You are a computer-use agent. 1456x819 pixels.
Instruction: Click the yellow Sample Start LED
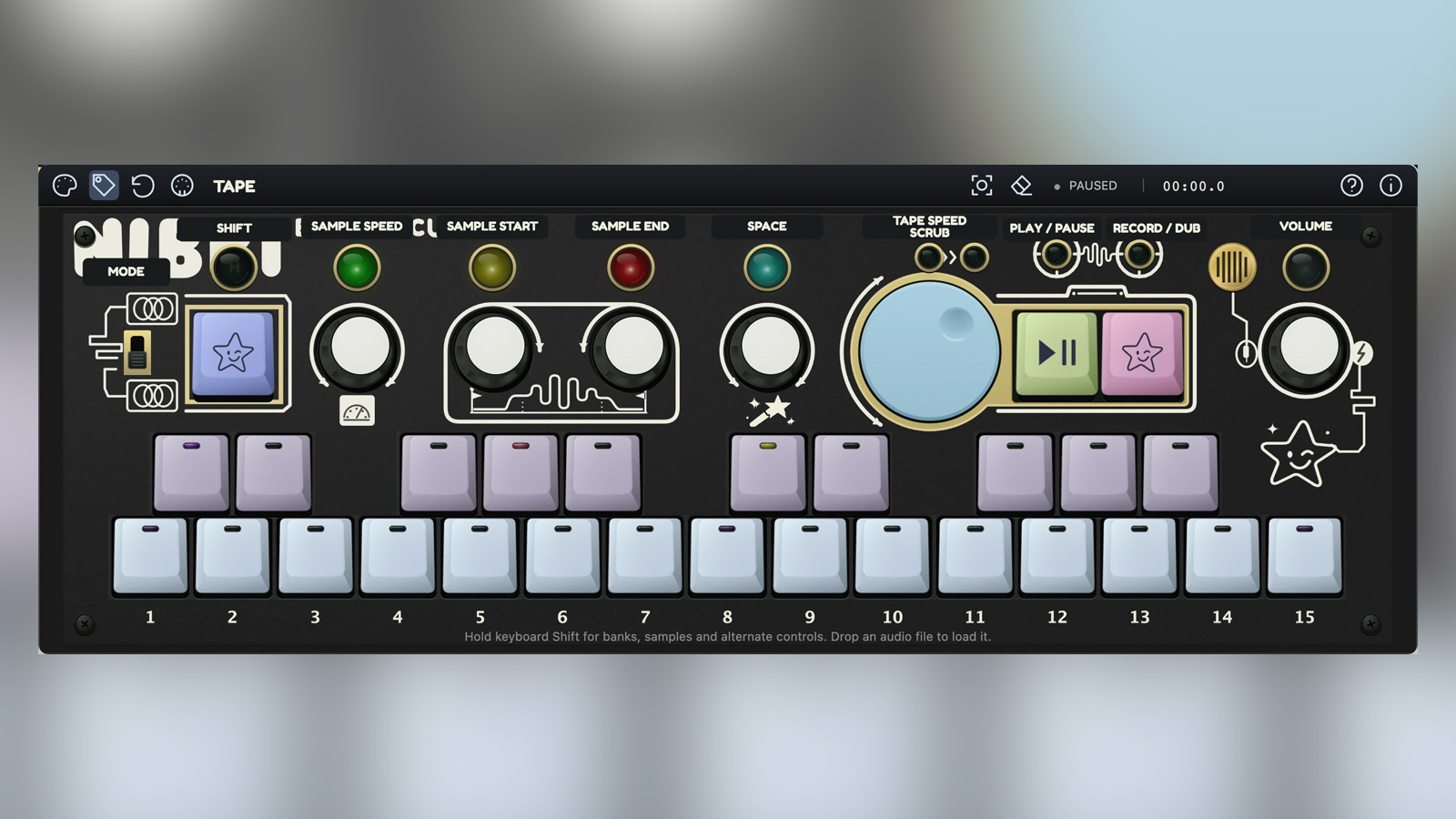coord(492,268)
